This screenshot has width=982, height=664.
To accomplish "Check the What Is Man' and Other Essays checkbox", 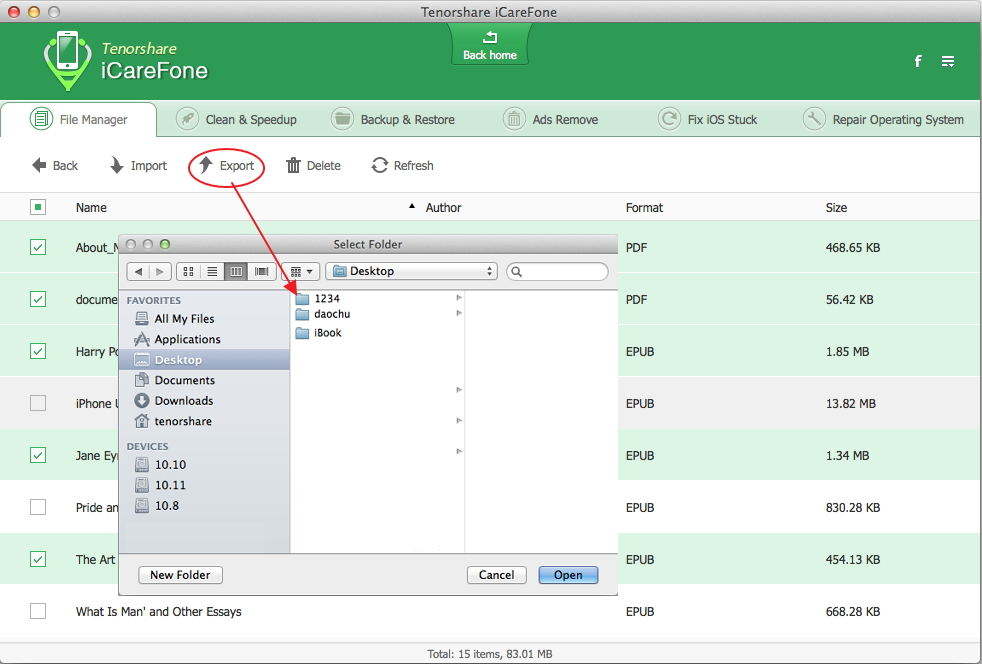I will (x=38, y=611).
